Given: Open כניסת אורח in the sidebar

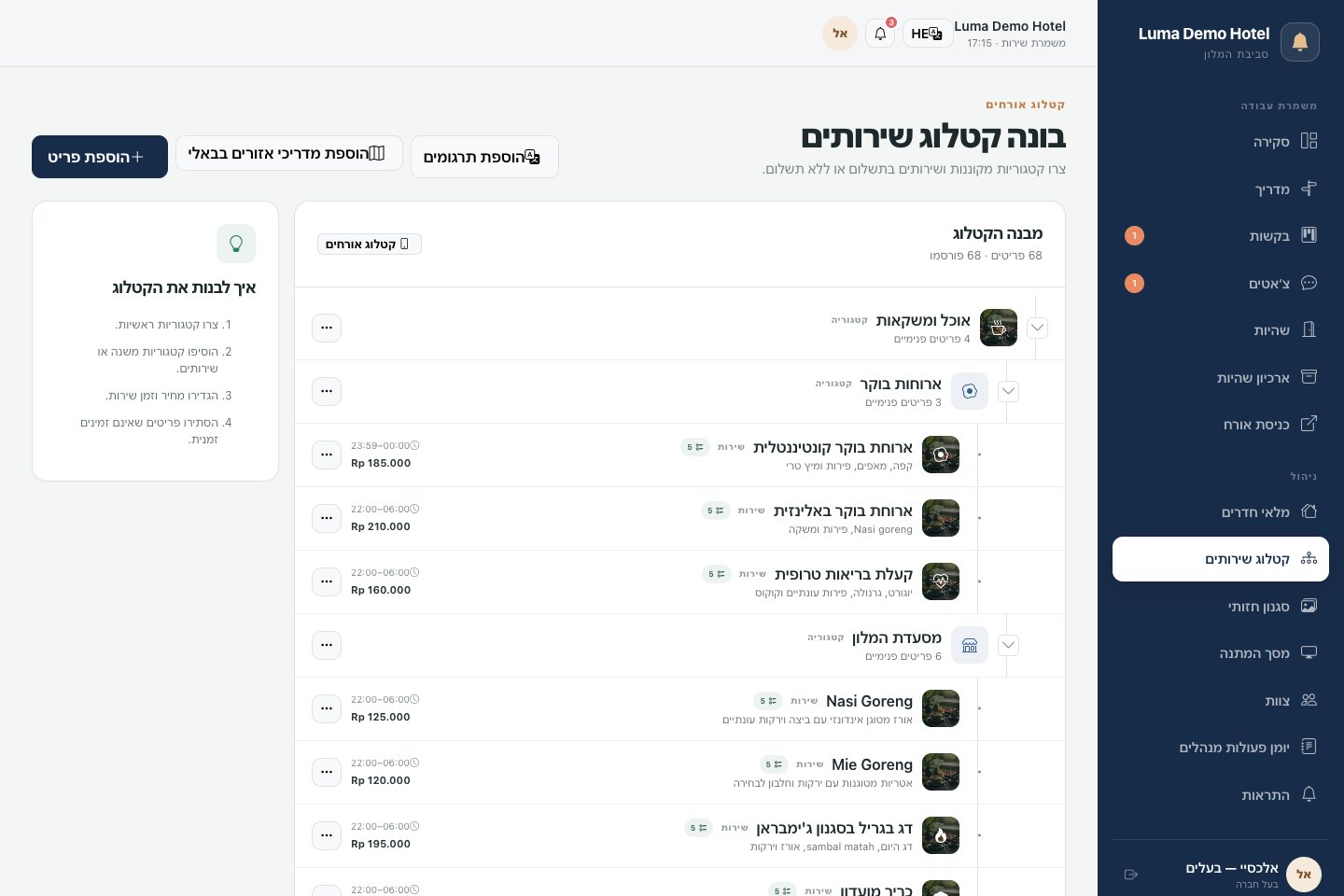Looking at the screenshot, I should (1221, 424).
